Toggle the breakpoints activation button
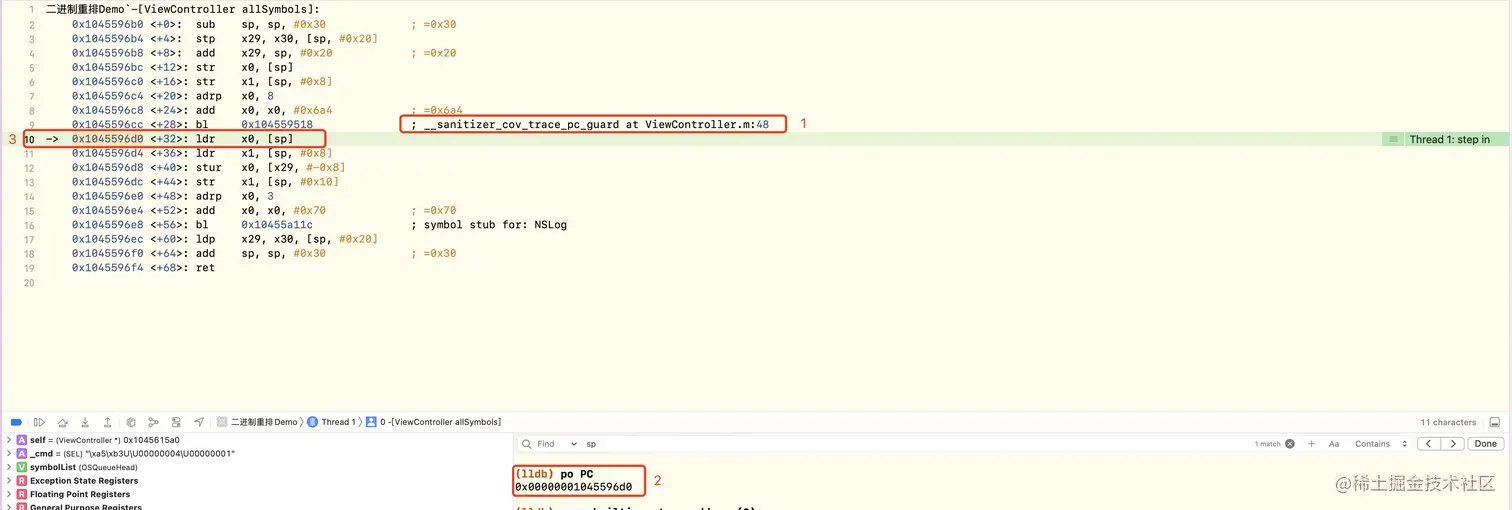The width and height of the screenshot is (1512, 510). click(16, 422)
